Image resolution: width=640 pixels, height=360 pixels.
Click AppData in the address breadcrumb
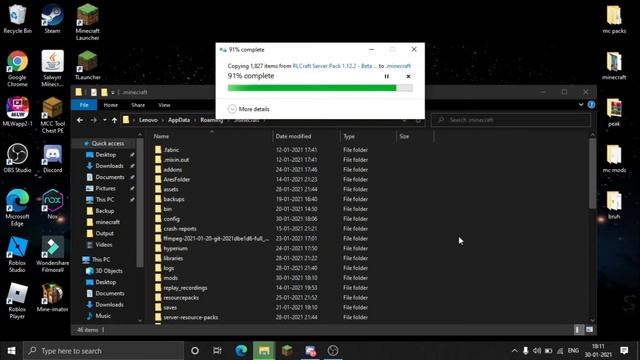[x=179, y=120]
